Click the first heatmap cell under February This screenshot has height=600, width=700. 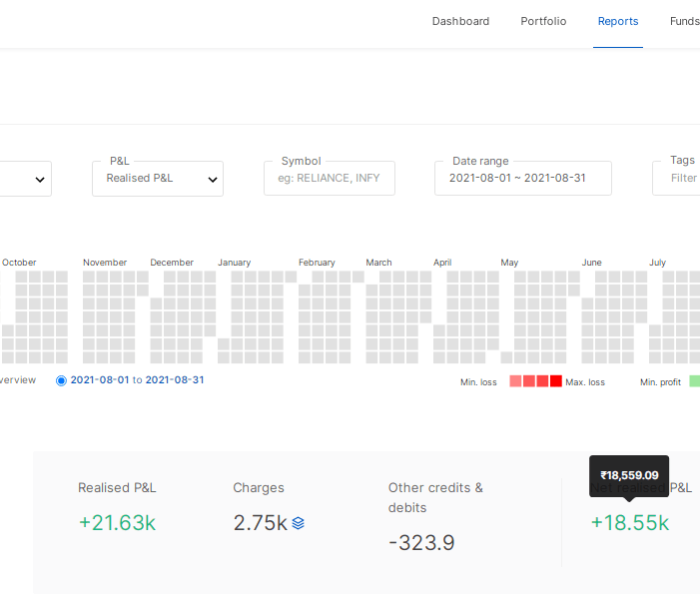pos(304,290)
